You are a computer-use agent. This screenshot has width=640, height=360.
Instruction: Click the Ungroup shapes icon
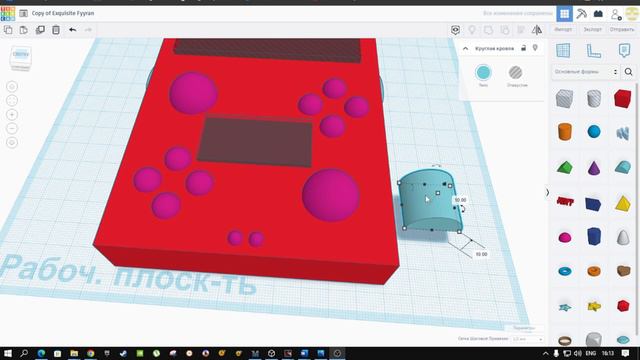505,30
